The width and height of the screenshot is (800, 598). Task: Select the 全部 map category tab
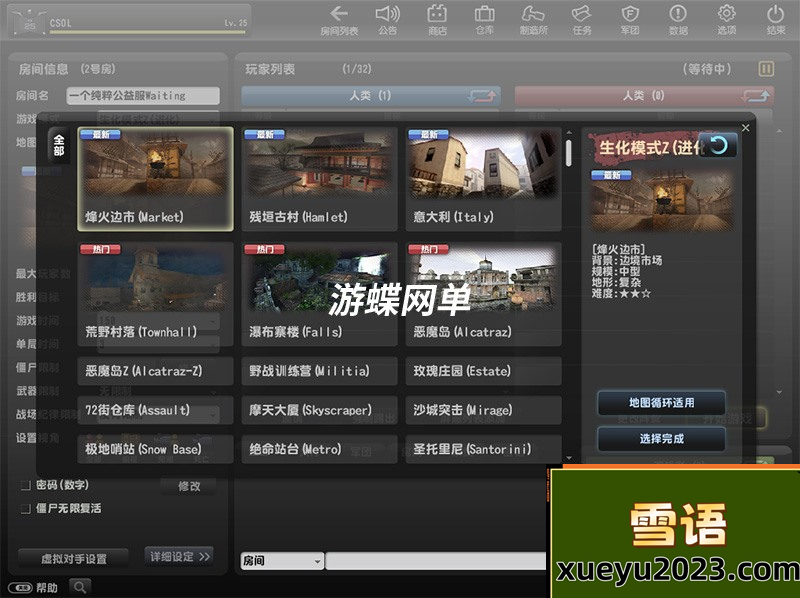tap(58, 146)
